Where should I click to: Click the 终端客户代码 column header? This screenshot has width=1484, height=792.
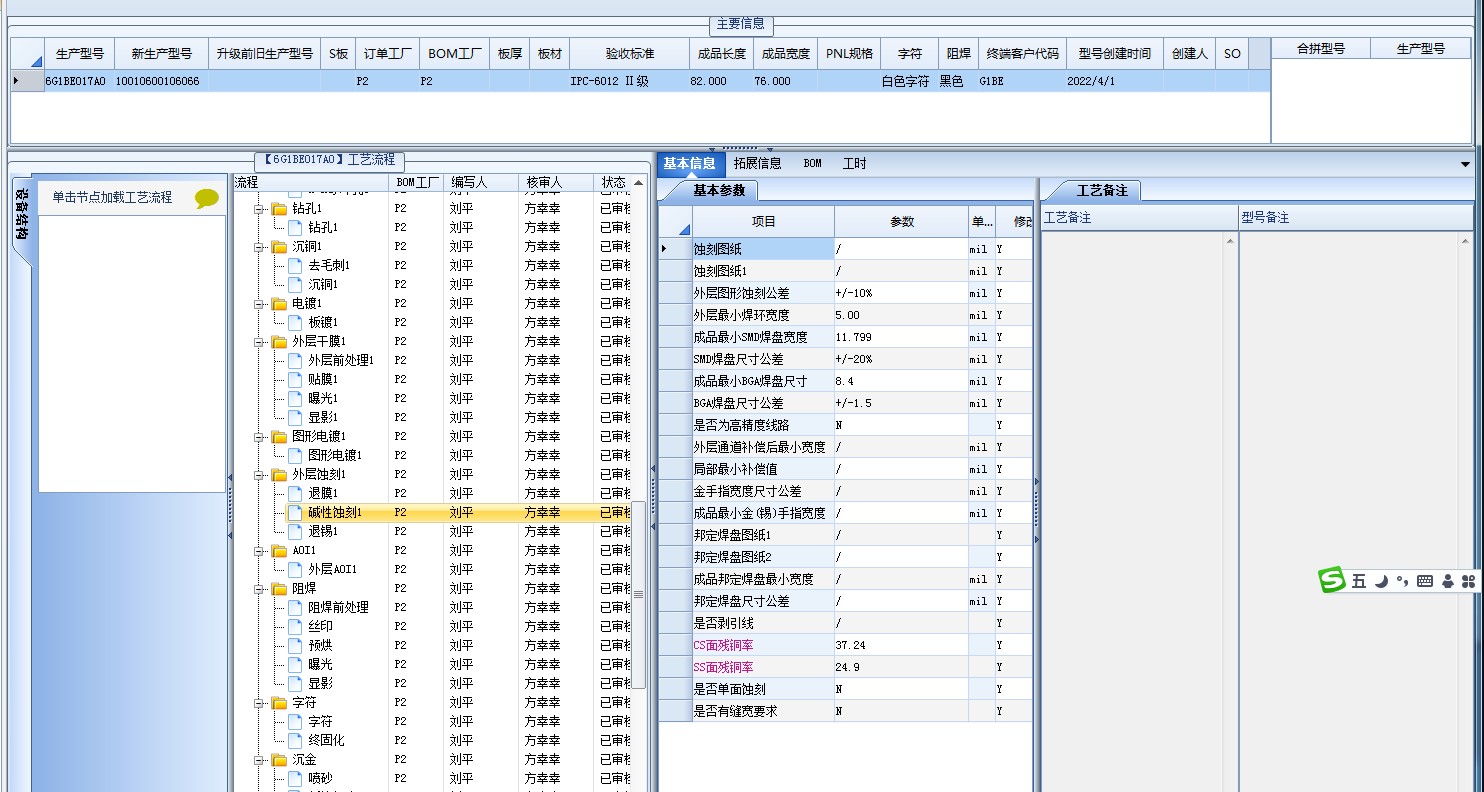click(x=1022, y=54)
